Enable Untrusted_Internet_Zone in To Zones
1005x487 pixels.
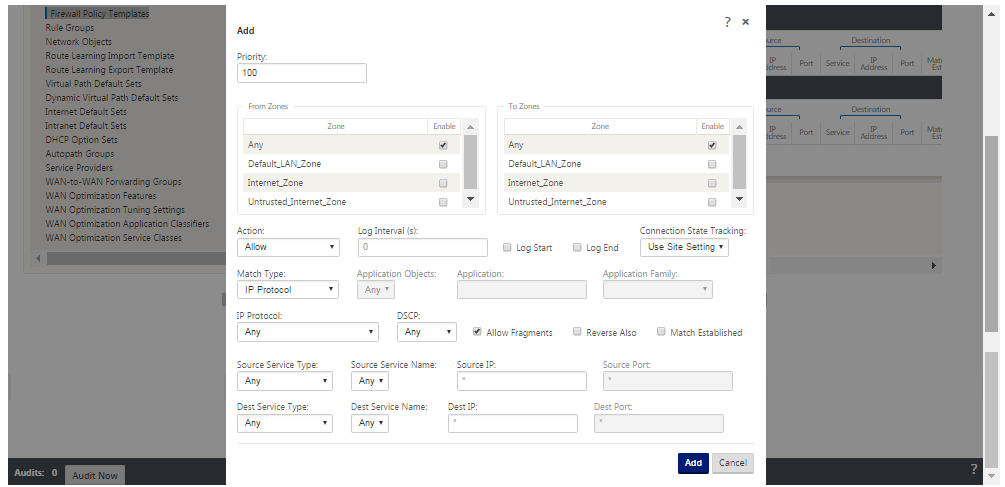click(712, 202)
